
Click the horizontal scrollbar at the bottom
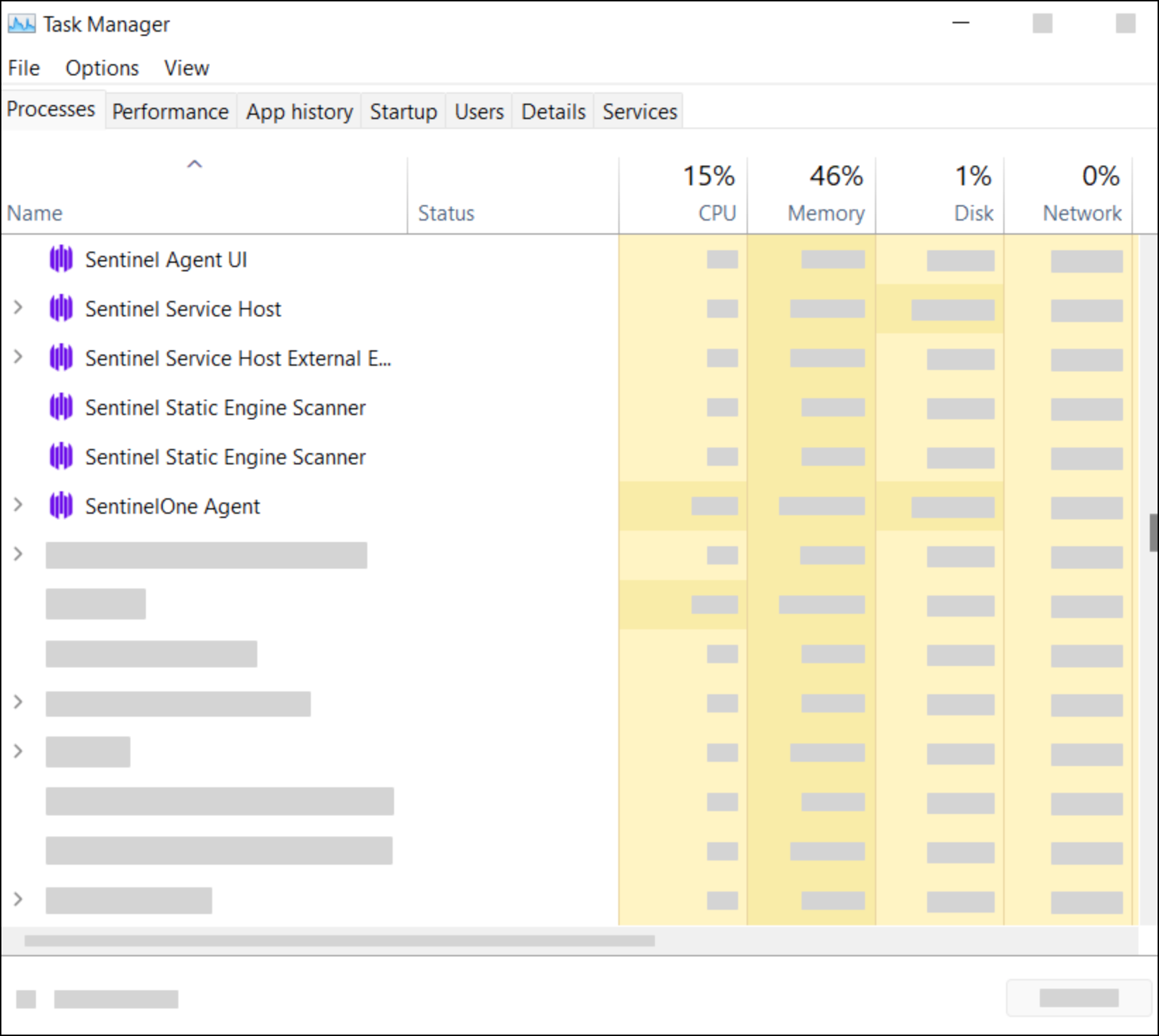(339, 941)
